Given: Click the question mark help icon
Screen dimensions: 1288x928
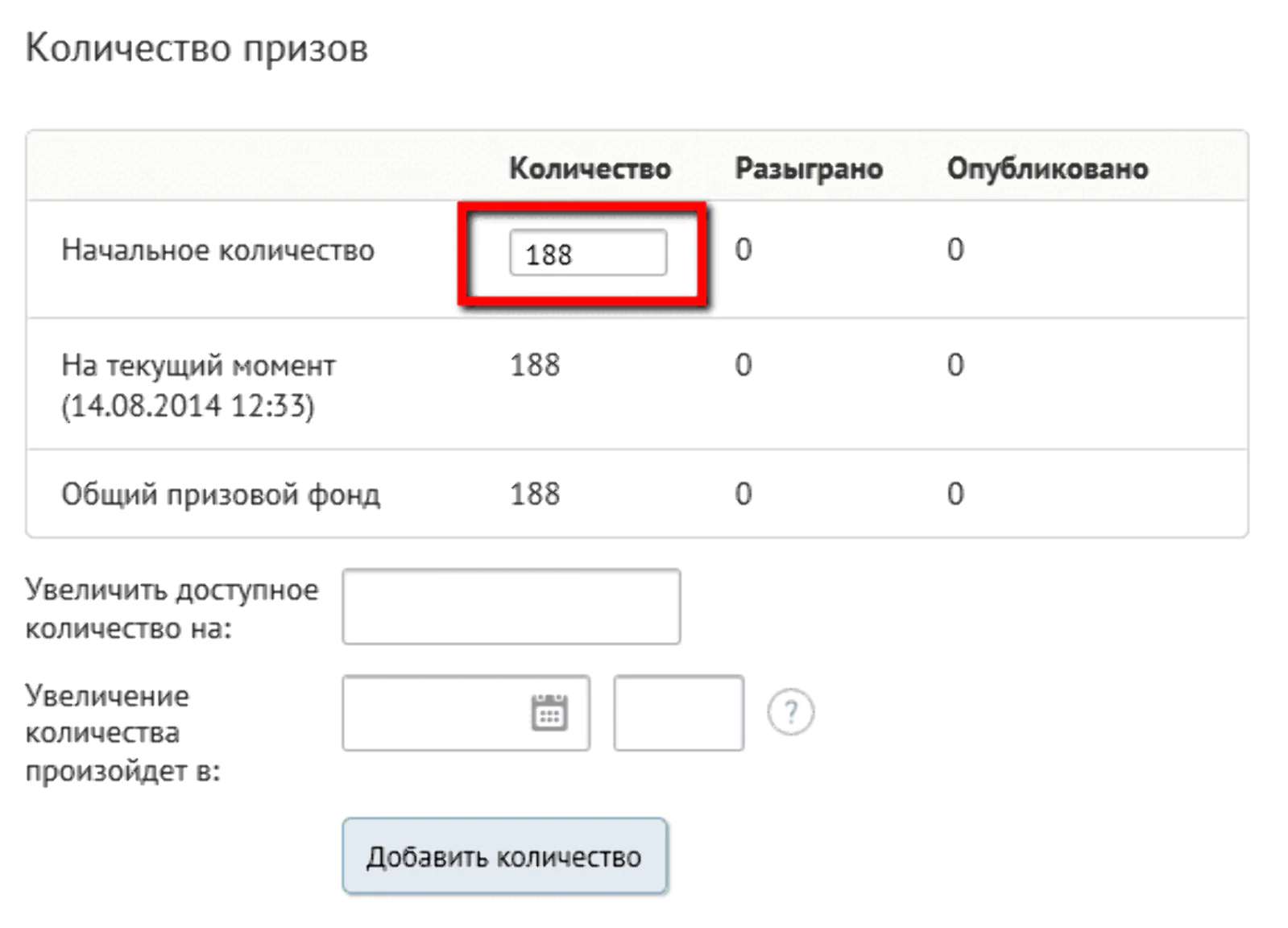Looking at the screenshot, I should coord(790,712).
